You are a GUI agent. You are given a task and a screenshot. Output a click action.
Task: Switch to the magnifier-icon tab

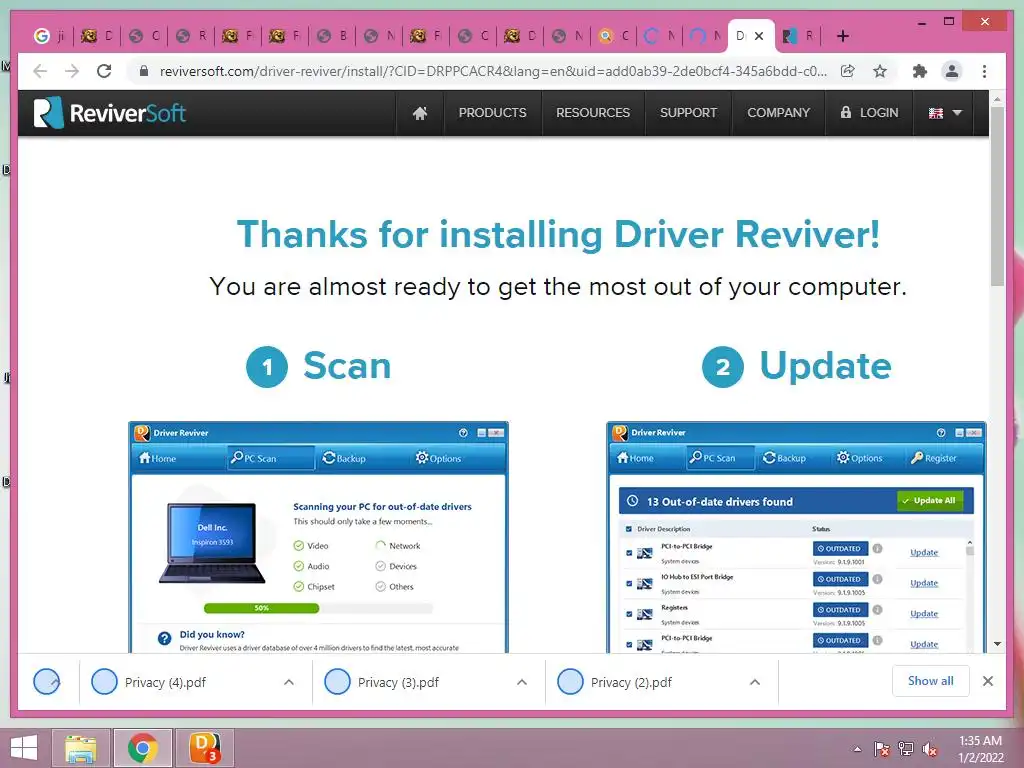click(x=613, y=36)
